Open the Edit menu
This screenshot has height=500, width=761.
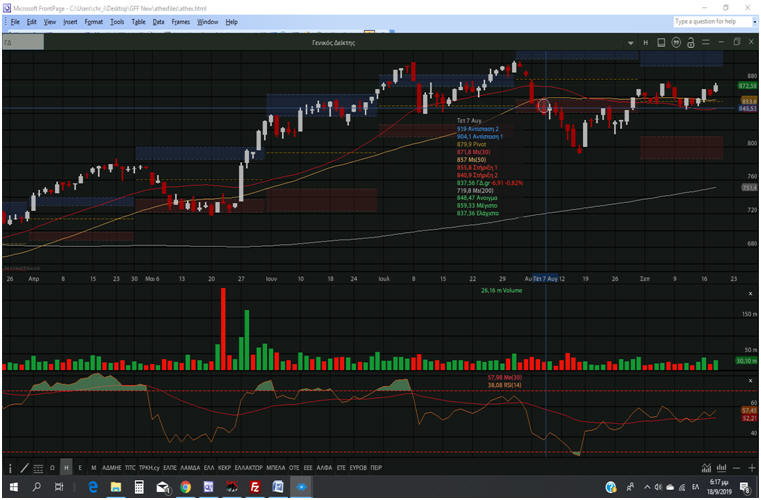pos(32,22)
